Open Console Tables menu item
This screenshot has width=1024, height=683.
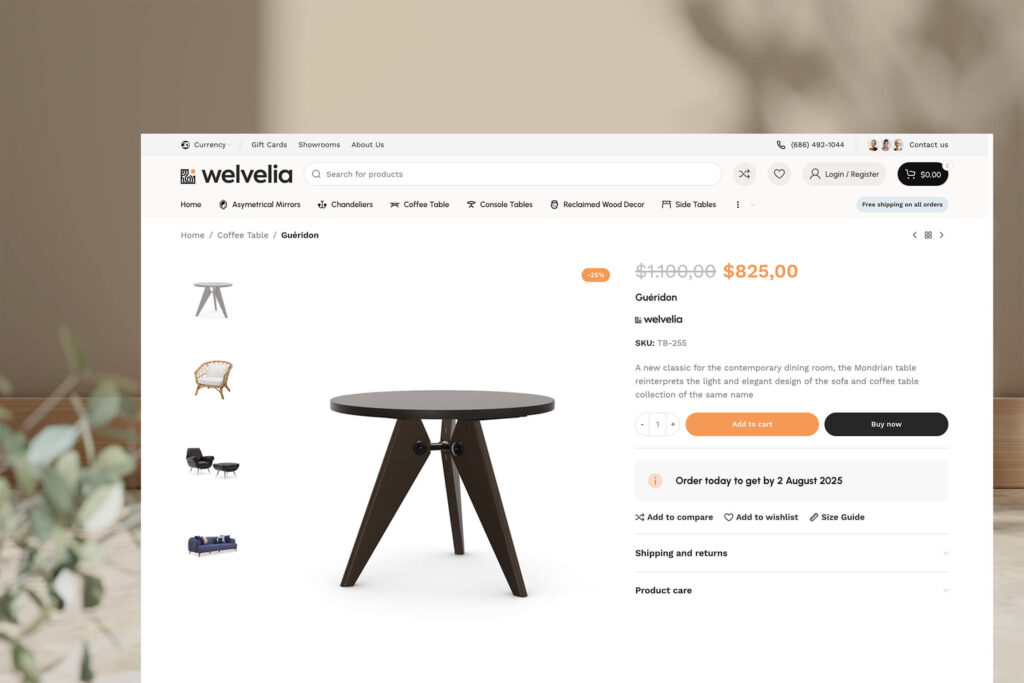[x=500, y=204]
